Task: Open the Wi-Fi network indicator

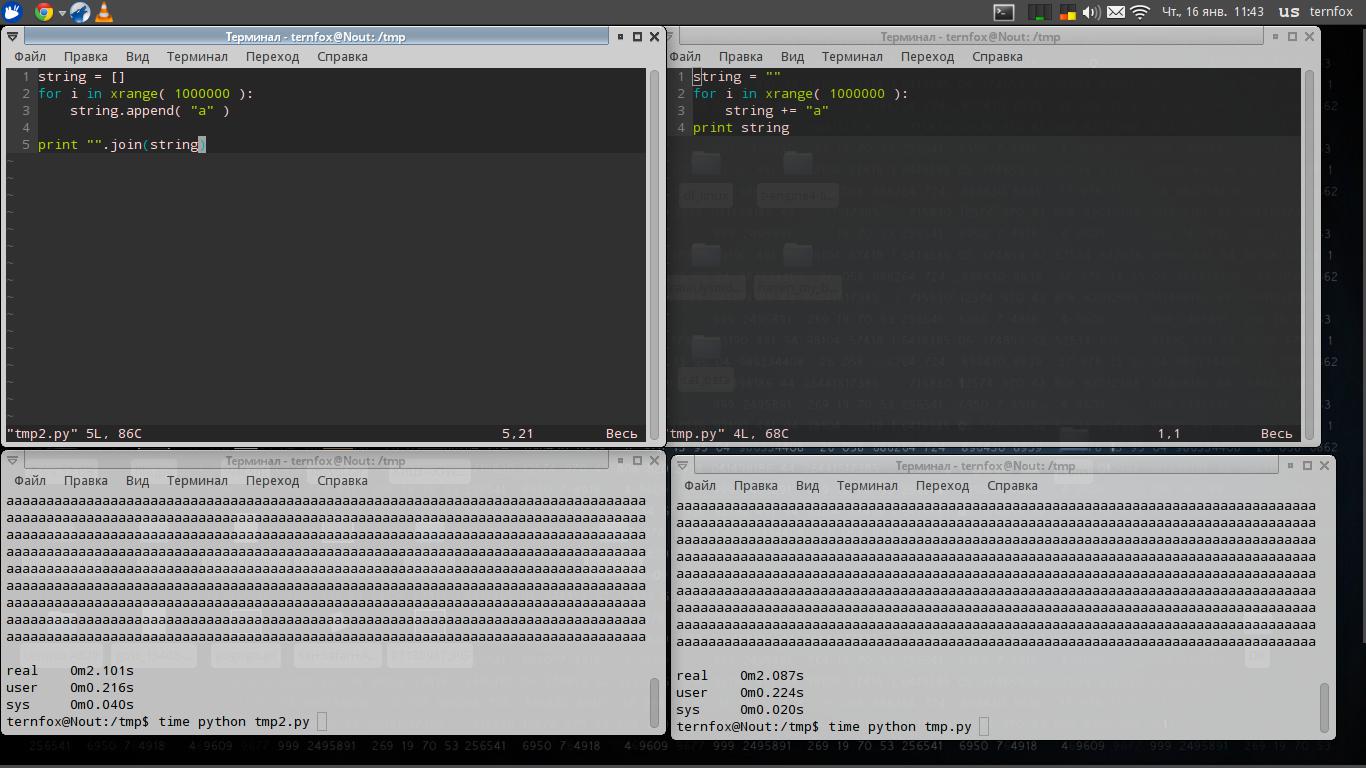Action: [x=1140, y=12]
